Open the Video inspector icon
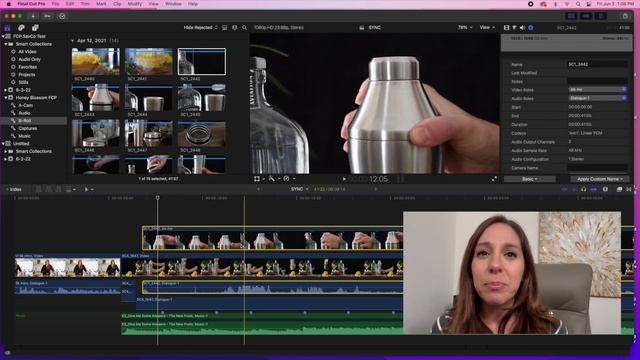This screenshot has width=640, height=360. tap(507, 28)
